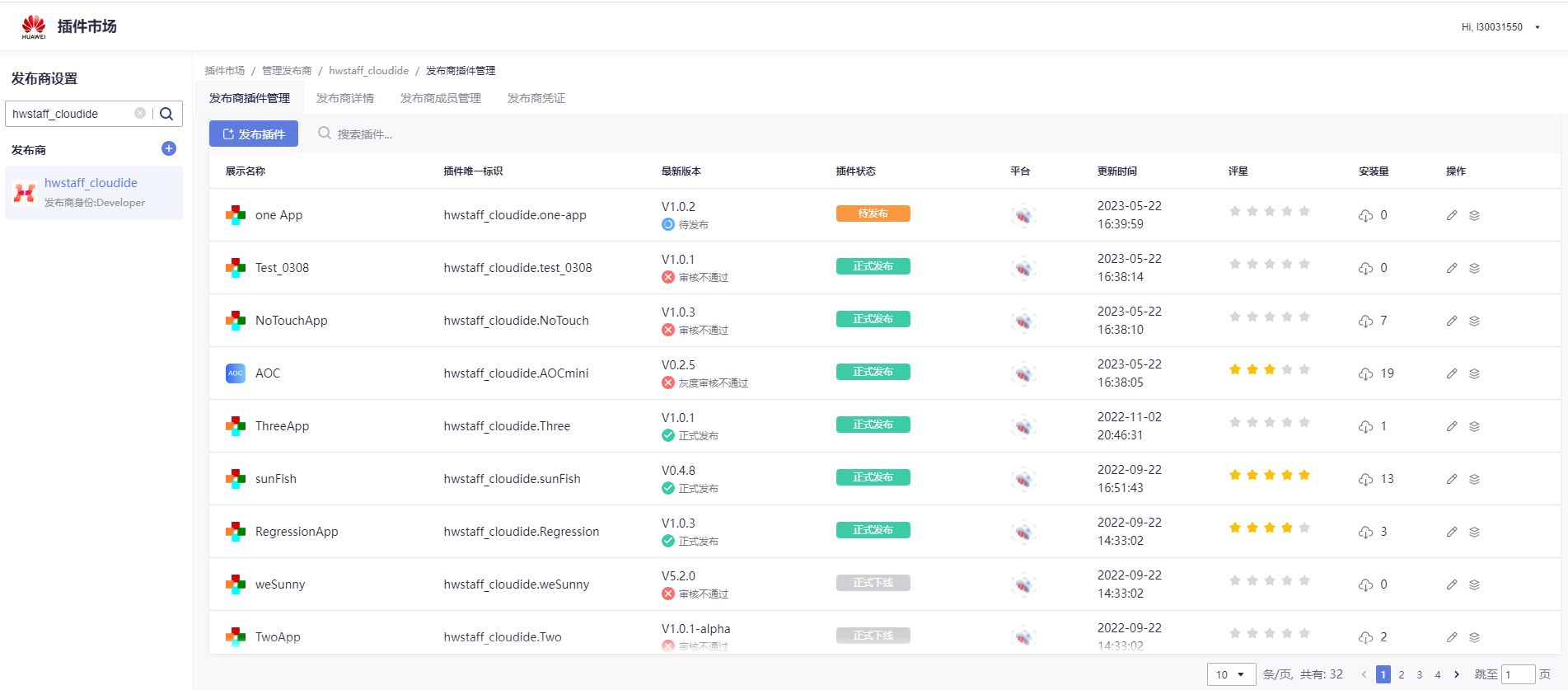1568x690 pixels.
Task: Open version layers icon for Test_0308
Action: coord(1475,268)
